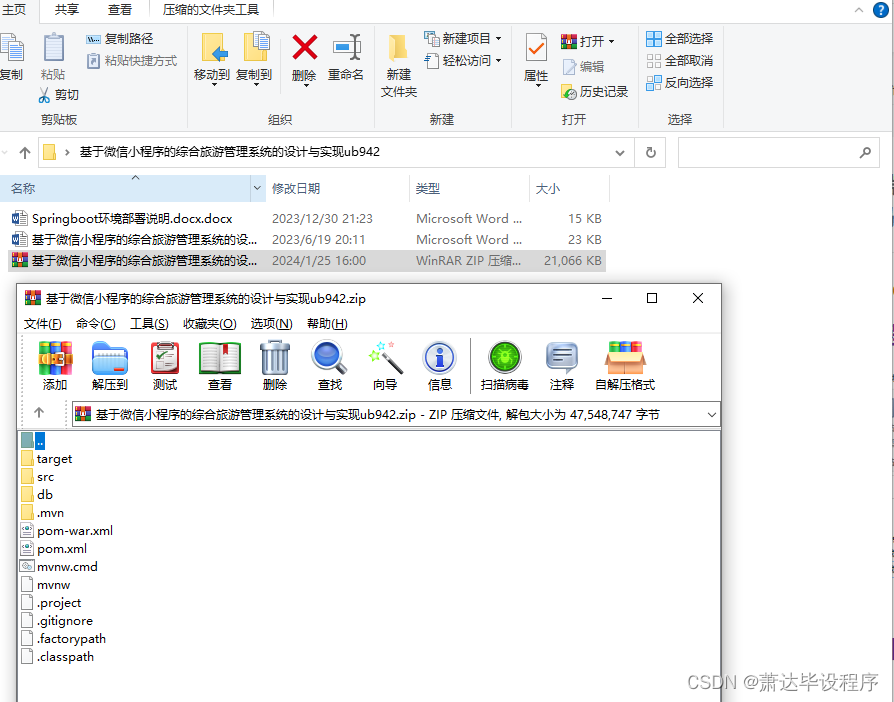Image resolution: width=894 pixels, height=702 pixels.
Task: Switch to the 共享 ribbon tab
Action: coord(68,10)
